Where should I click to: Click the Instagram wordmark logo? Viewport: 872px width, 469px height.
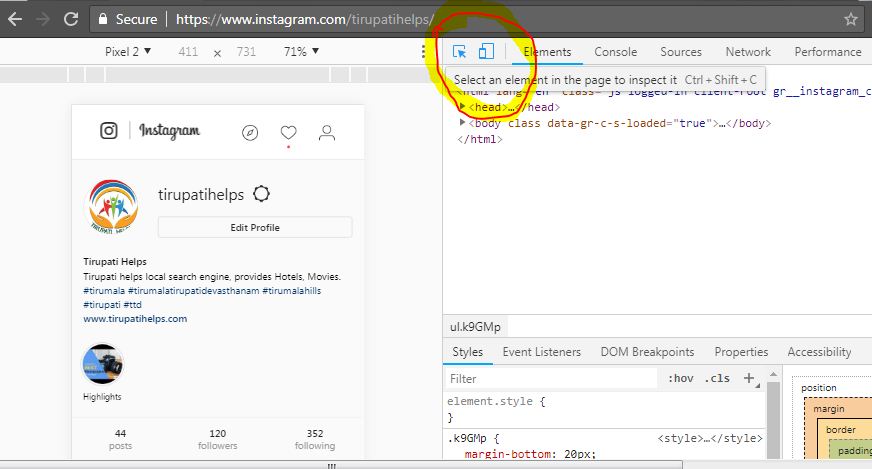tap(169, 131)
